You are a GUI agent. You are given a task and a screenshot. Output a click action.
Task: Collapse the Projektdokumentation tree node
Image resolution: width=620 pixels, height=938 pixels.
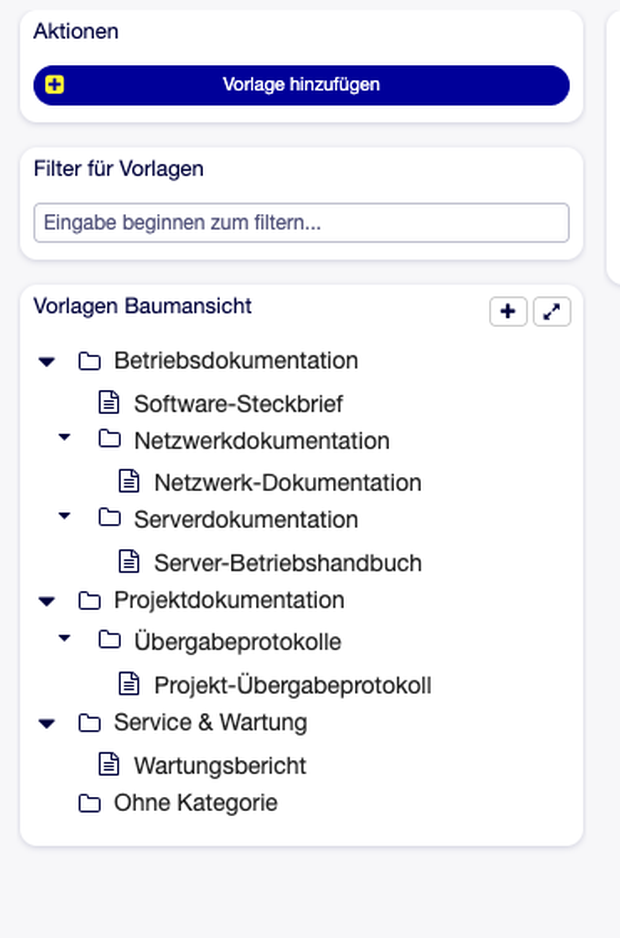pos(47,601)
